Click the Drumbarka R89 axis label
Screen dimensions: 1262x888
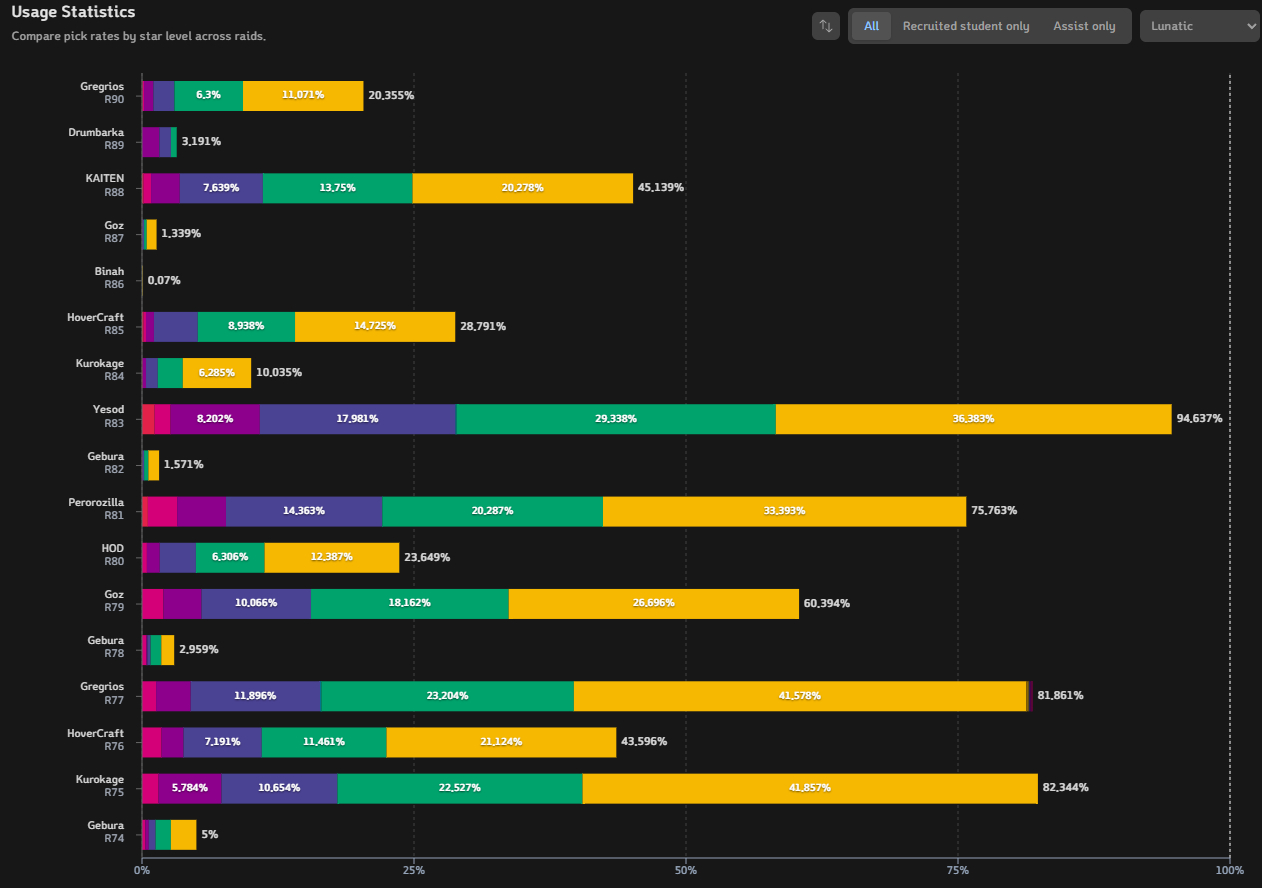click(96, 139)
